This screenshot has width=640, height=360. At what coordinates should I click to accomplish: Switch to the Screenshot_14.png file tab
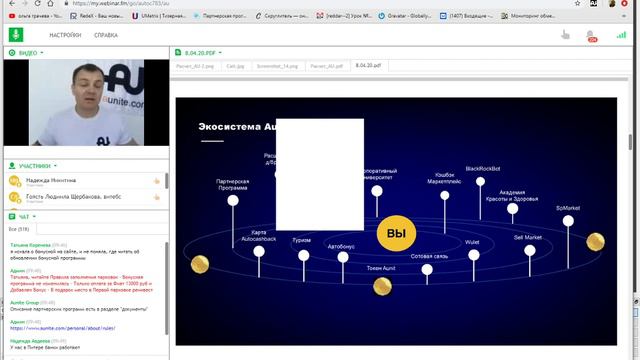point(277,66)
